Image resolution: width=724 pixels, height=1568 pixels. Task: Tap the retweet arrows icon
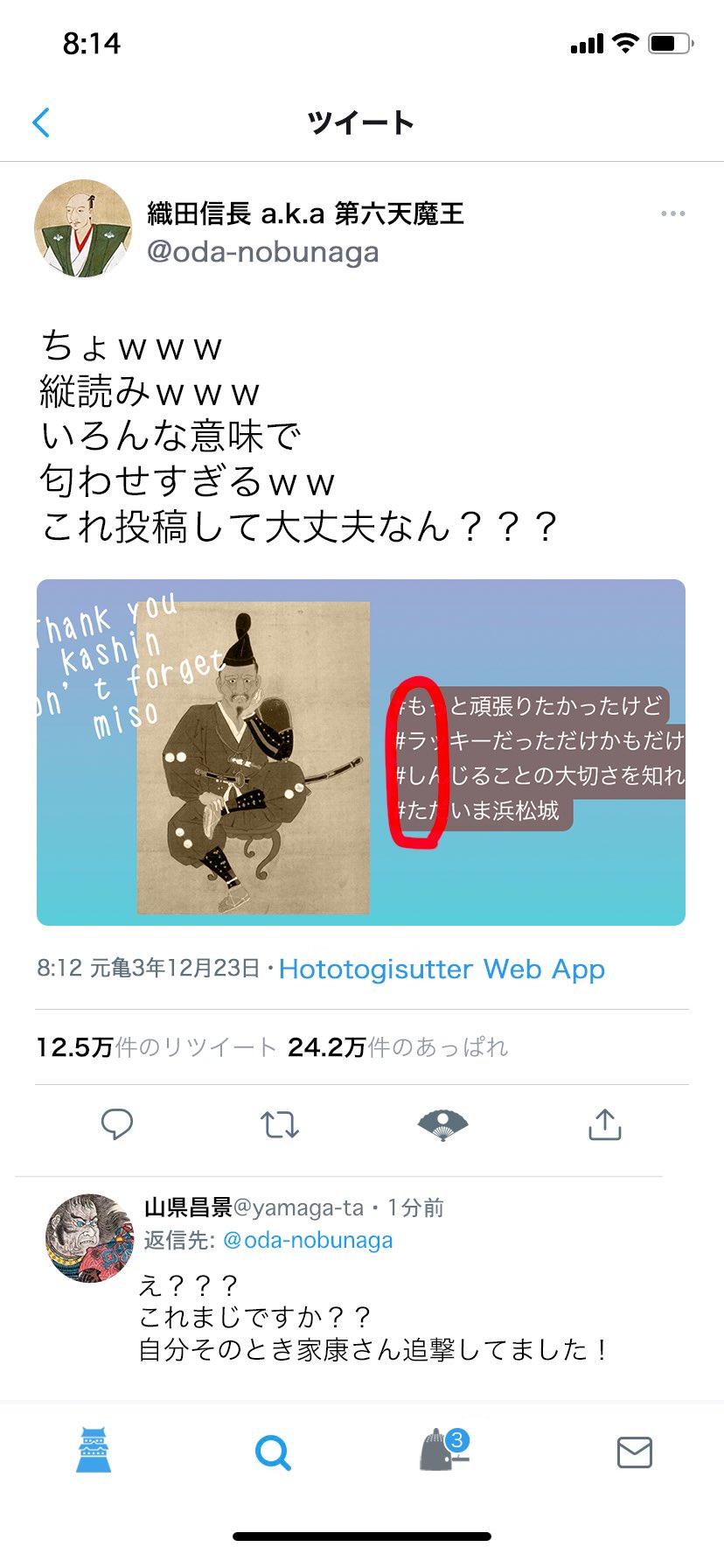pos(280,1124)
